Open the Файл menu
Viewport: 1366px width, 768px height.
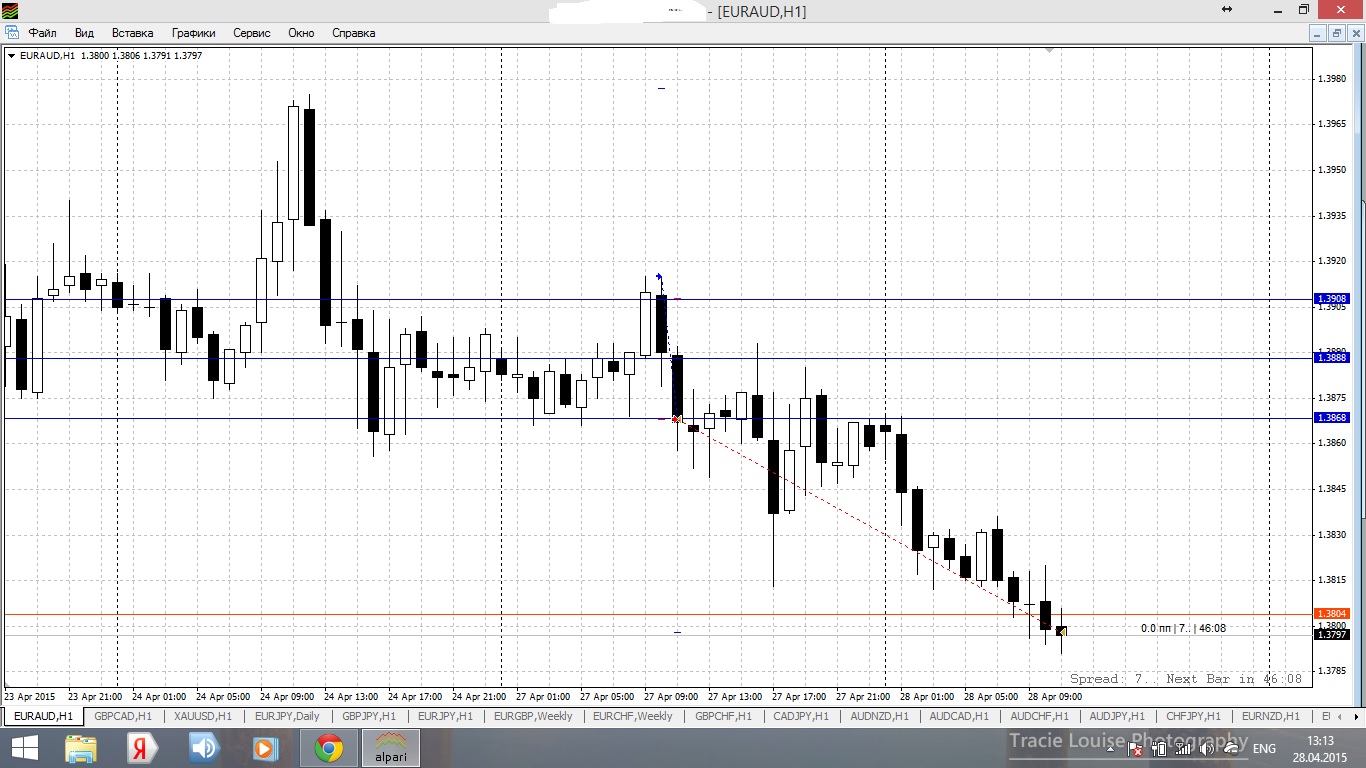coord(43,33)
